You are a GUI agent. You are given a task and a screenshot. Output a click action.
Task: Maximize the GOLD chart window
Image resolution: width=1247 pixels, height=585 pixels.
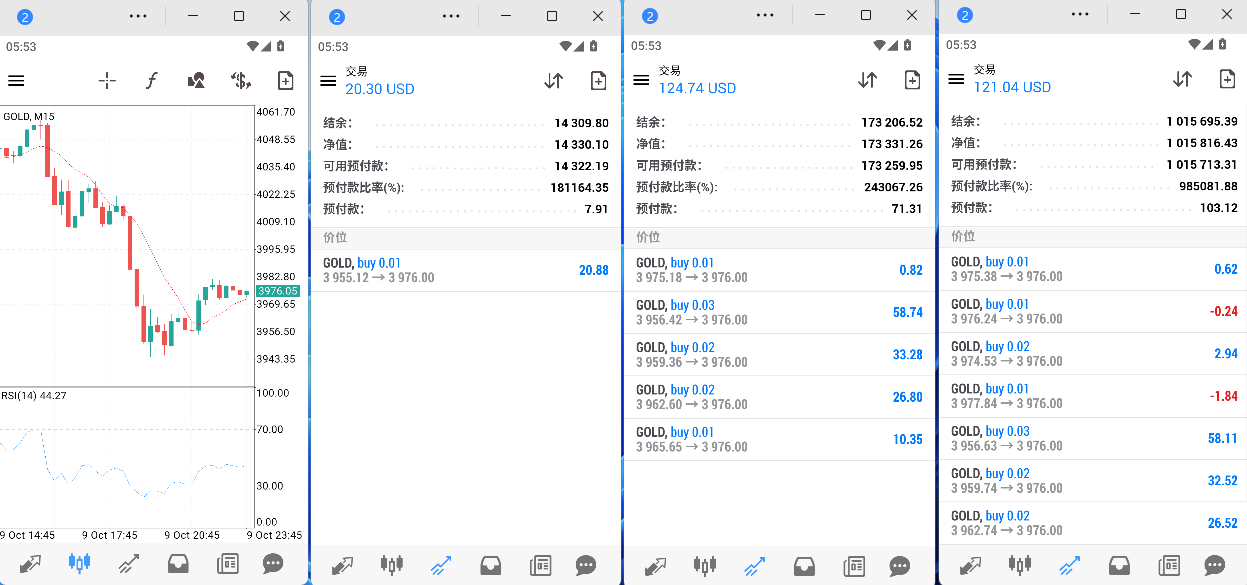[238, 16]
